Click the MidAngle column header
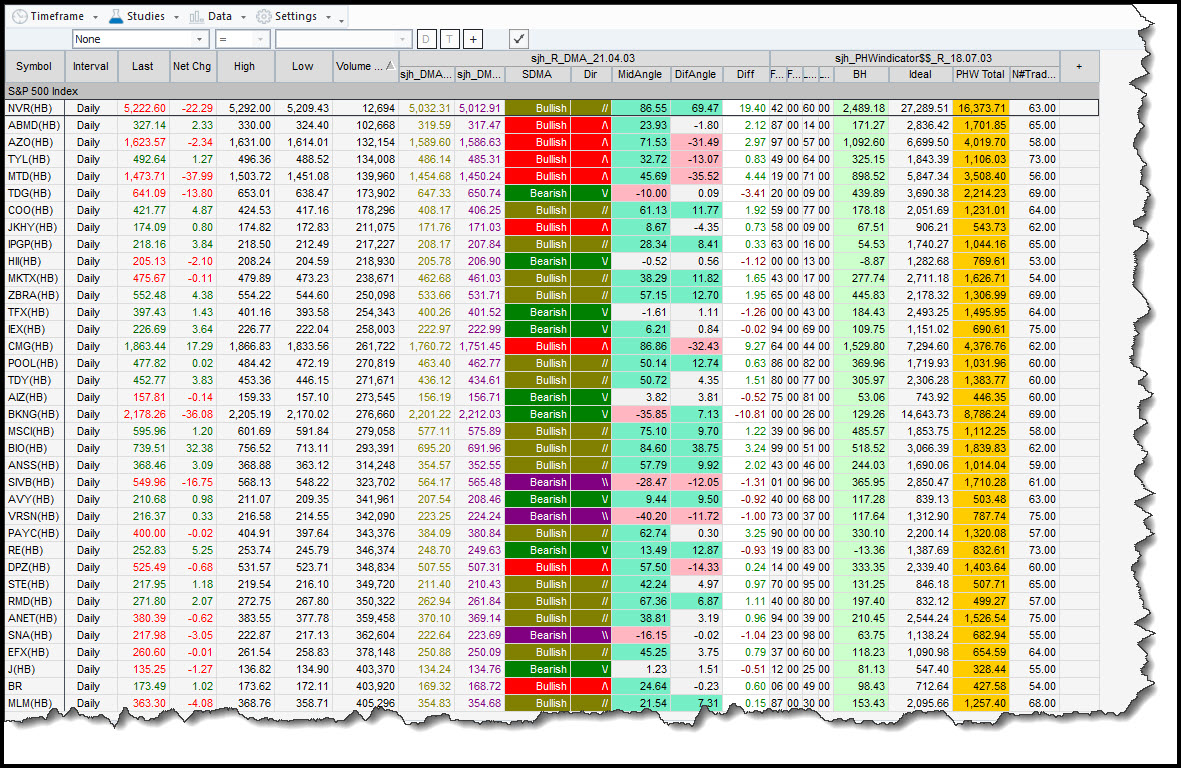Viewport: 1181px width, 768px height. pyautogui.click(x=640, y=75)
